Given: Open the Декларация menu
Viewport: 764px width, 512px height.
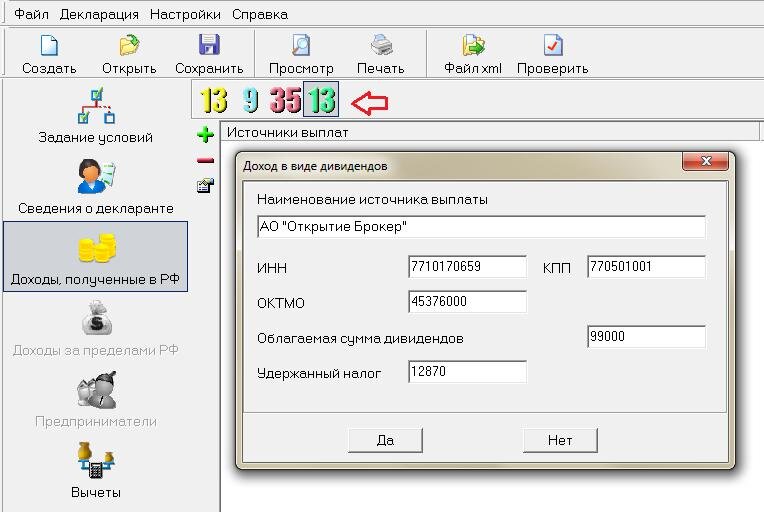Looking at the screenshot, I should (x=99, y=15).
